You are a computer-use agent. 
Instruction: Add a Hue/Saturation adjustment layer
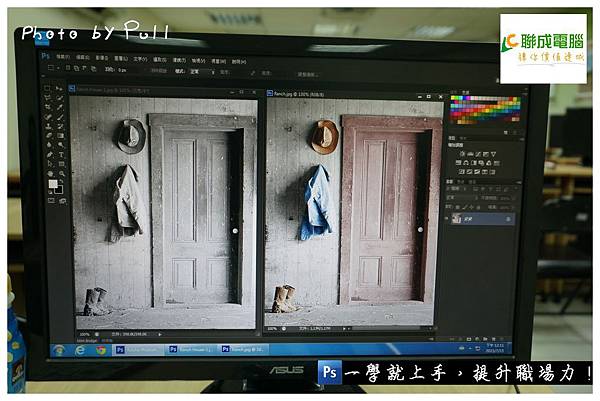tap(458, 163)
